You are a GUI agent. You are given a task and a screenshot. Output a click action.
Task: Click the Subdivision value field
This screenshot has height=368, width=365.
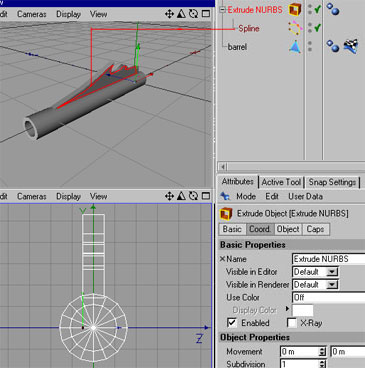(299, 364)
